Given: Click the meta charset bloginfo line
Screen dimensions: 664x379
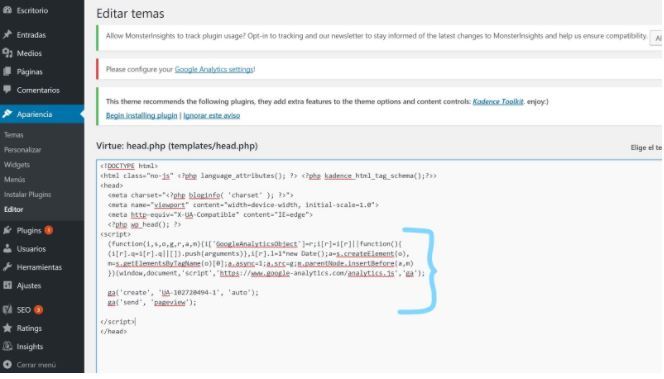Looking at the screenshot, I should (200, 195).
